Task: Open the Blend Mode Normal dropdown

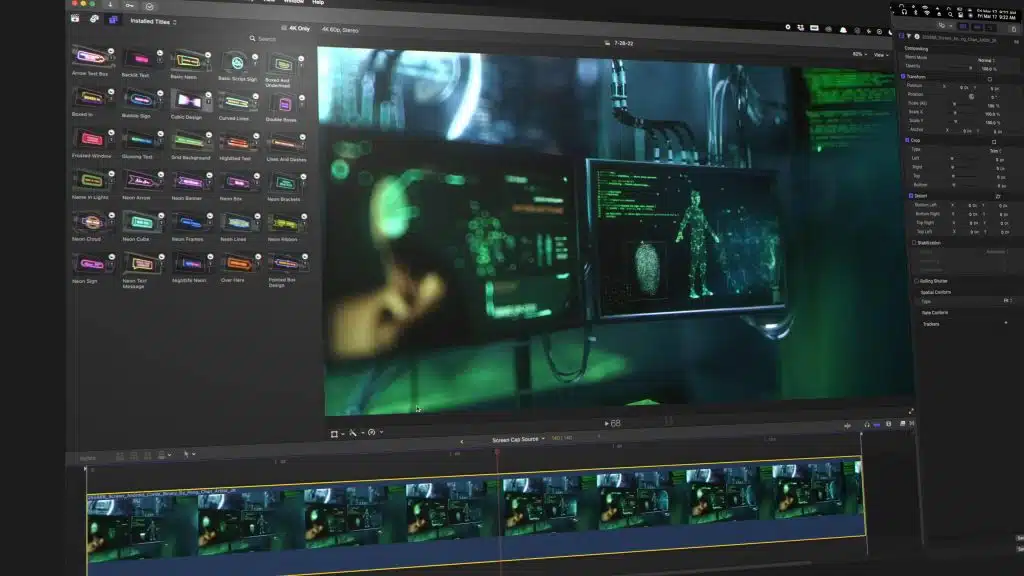Action: [986, 60]
